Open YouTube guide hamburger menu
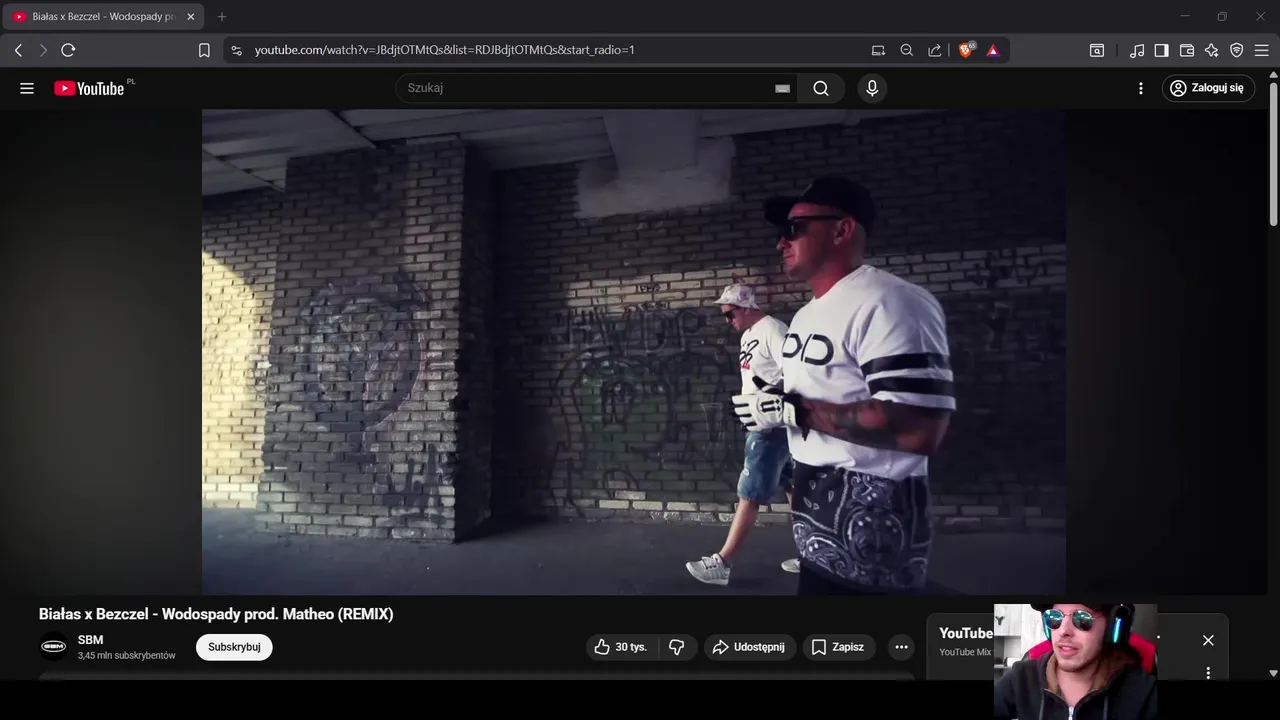Screen dimensions: 1280x720 click(x=27, y=88)
